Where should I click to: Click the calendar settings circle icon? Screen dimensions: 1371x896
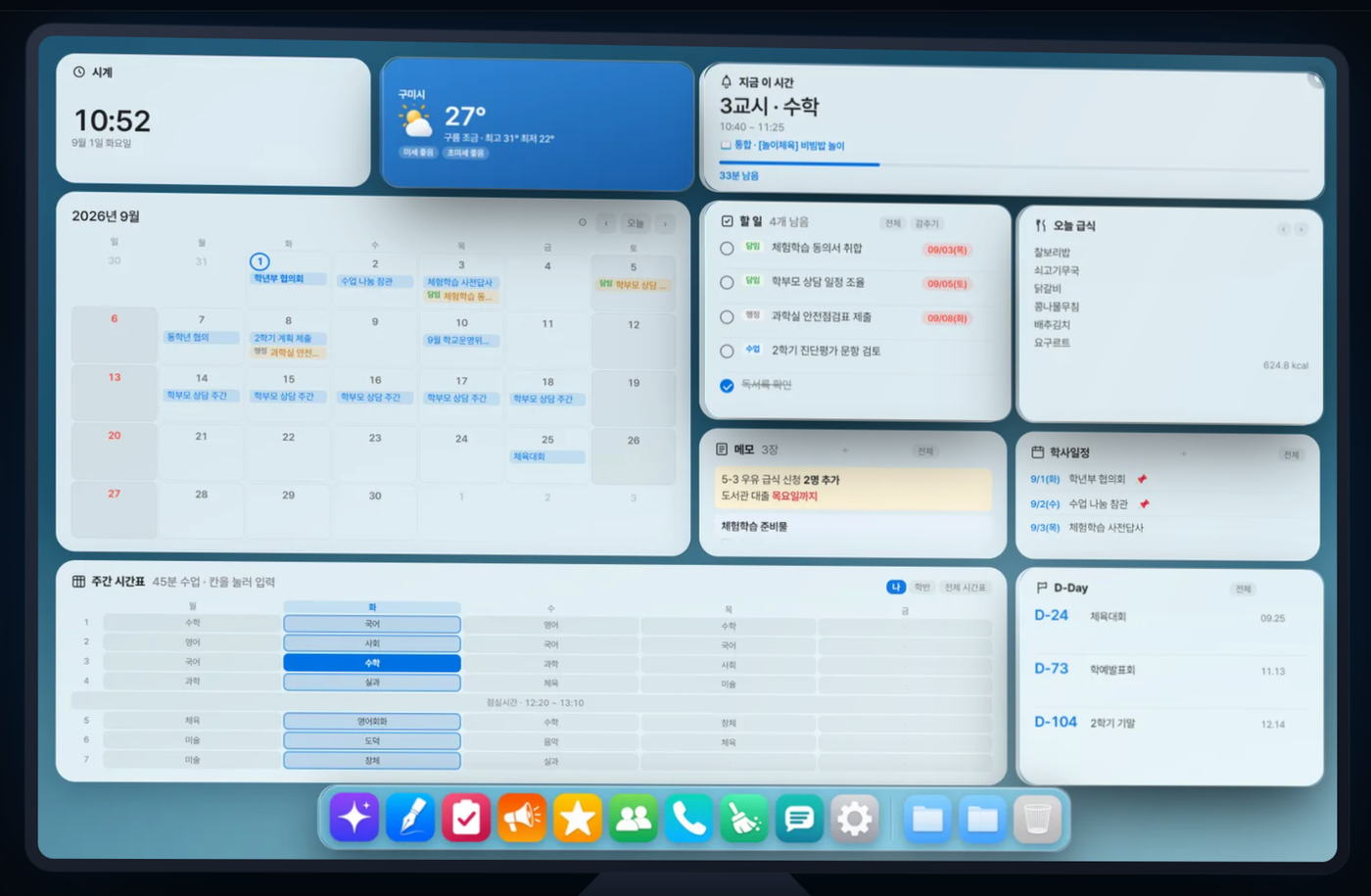[x=583, y=222]
